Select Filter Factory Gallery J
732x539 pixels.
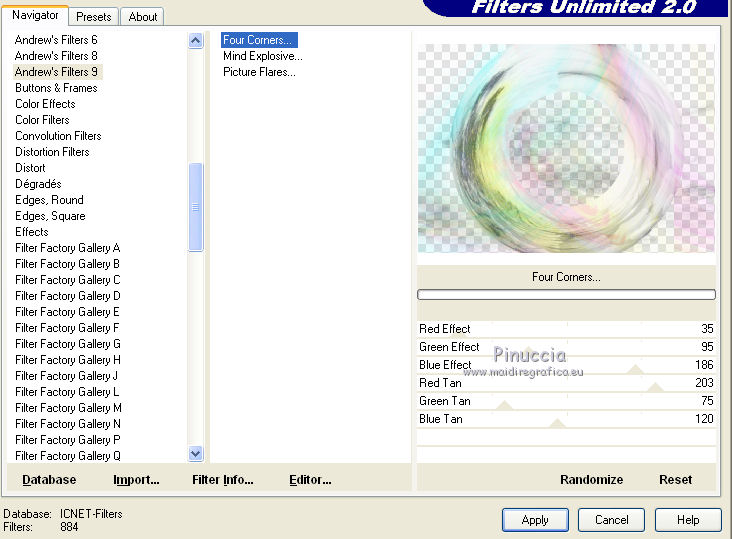[x=66, y=376]
